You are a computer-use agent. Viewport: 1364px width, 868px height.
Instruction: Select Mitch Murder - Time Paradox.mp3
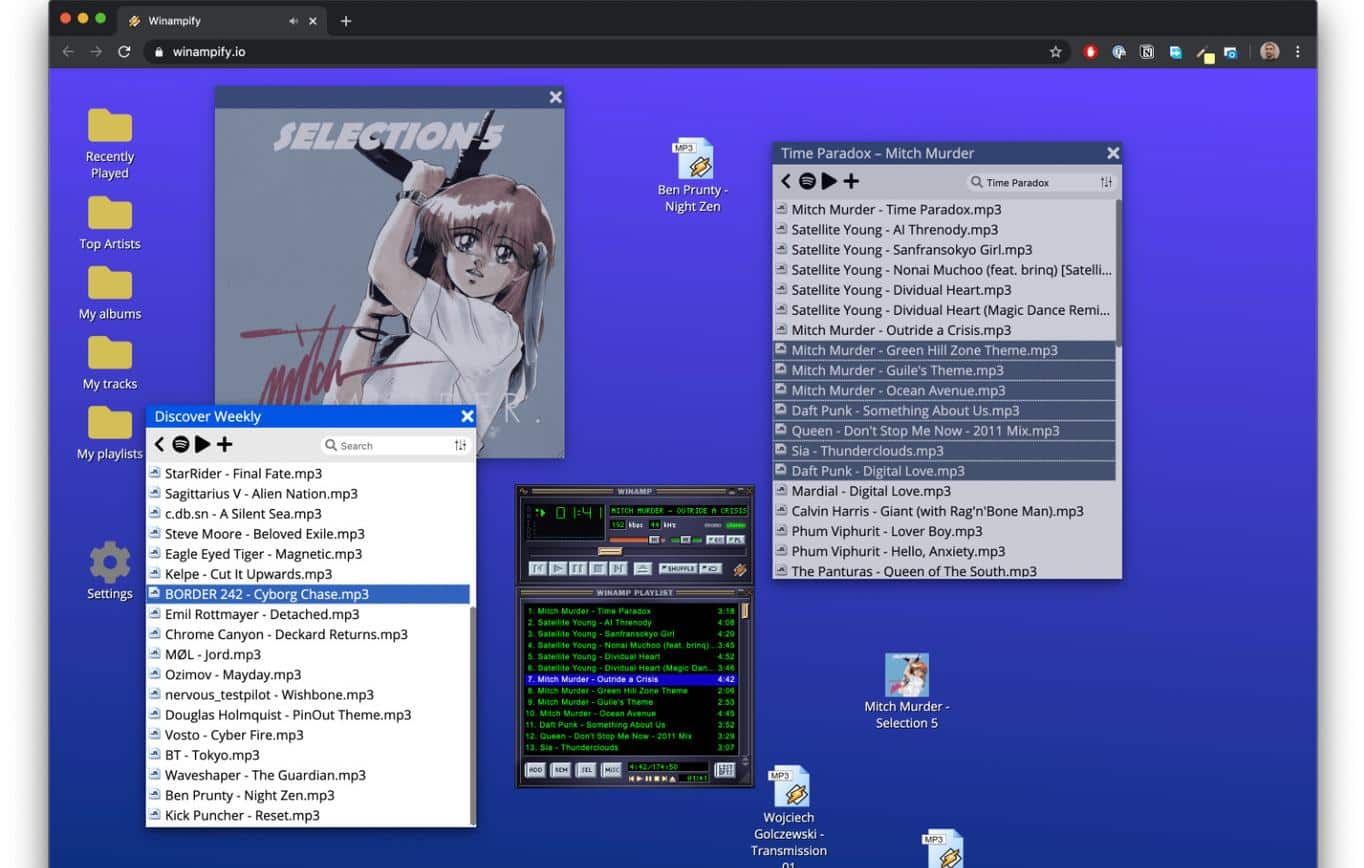(944, 209)
